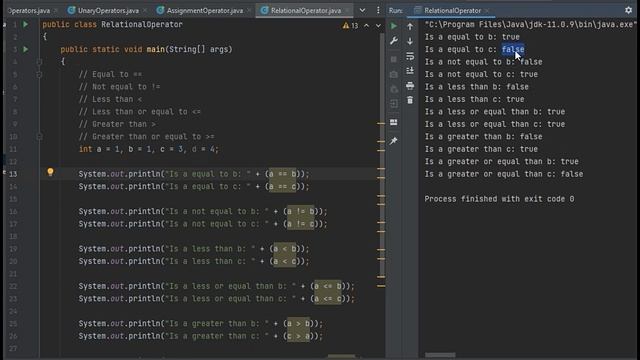Click the java.exe path link in console
The height and width of the screenshot is (360, 640).
[x=530, y=24]
